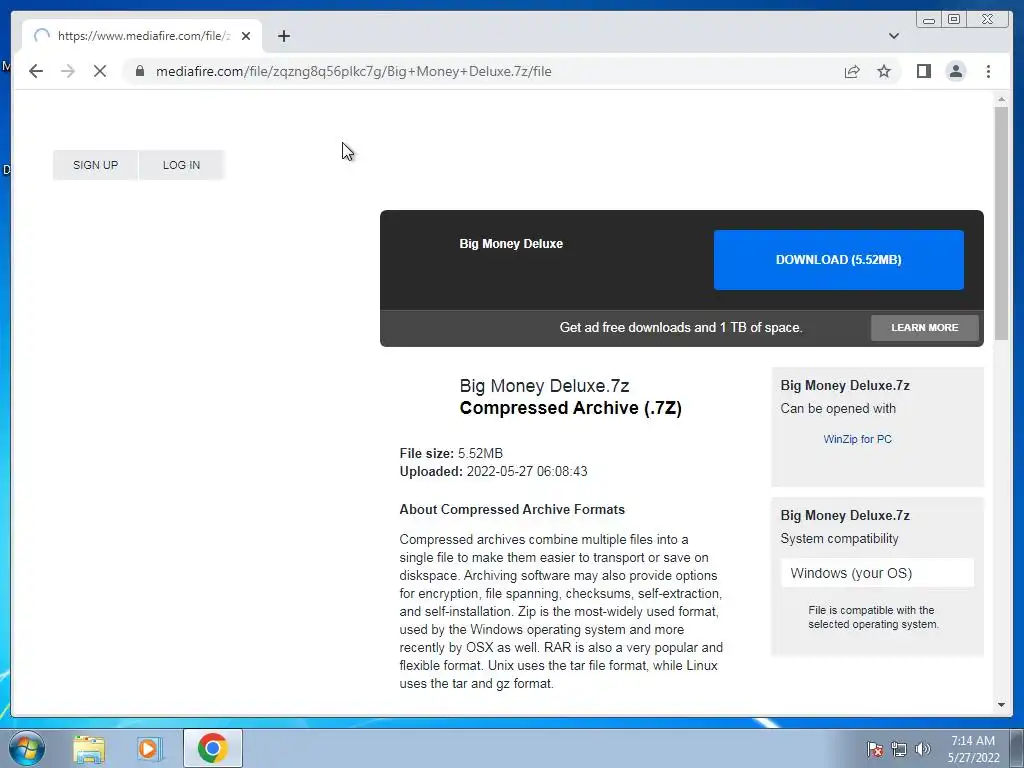Select the mediafire.com file tab
The height and width of the screenshot is (768, 1024).
(142, 36)
